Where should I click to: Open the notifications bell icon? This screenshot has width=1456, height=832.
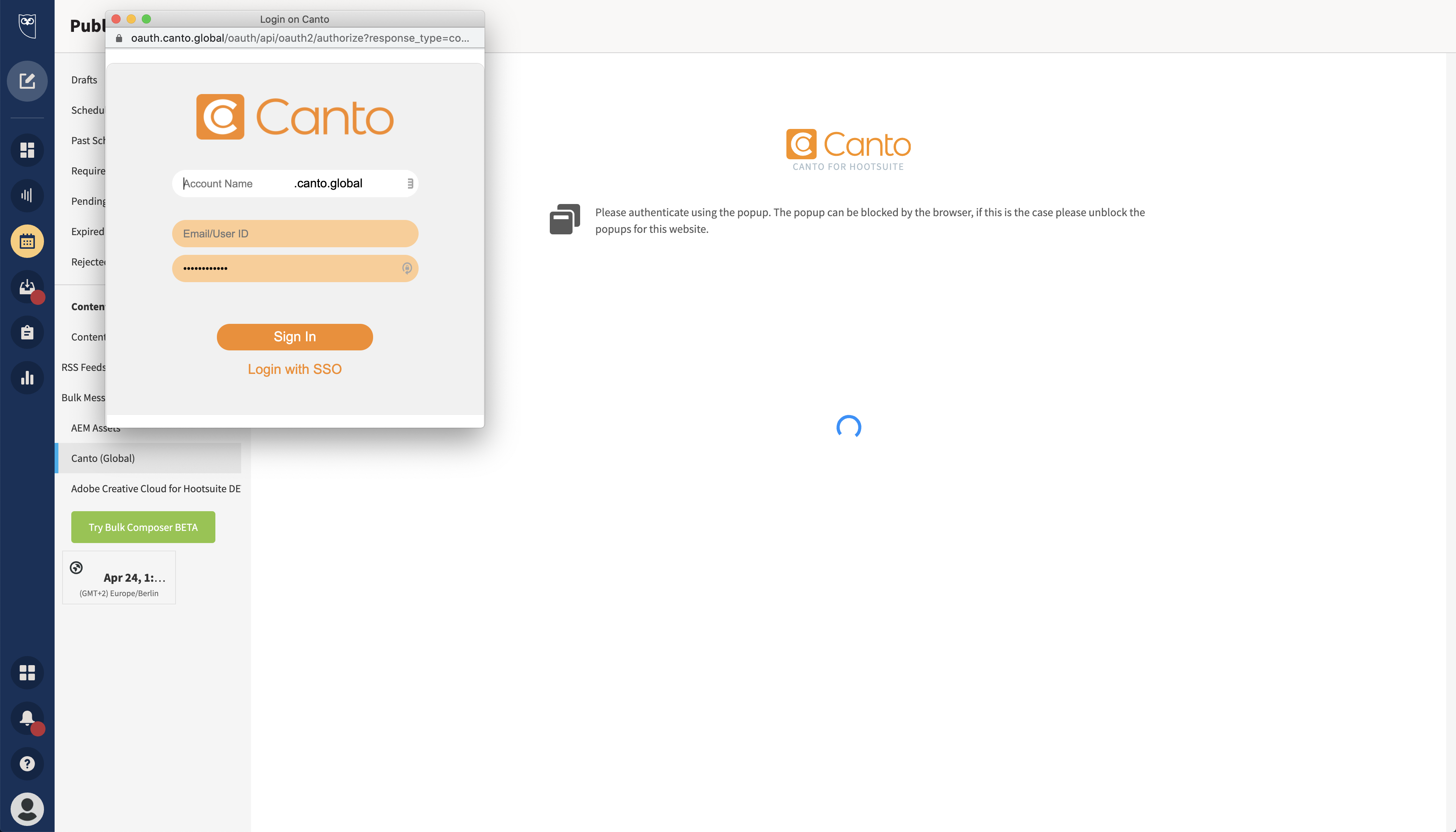pos(27,718)
